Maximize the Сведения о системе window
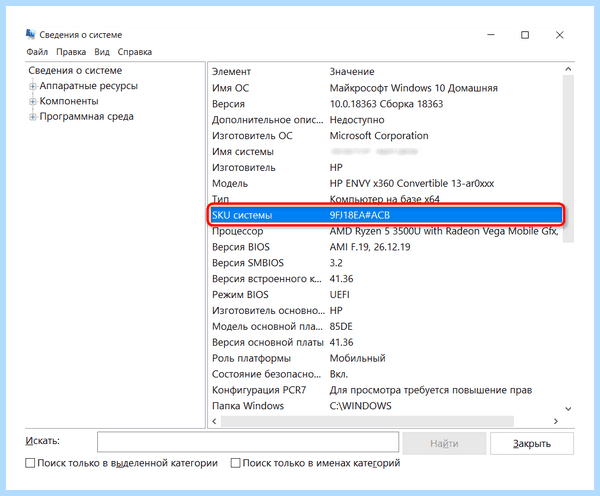The image size is (600, 496). click(x=525, y=35)
